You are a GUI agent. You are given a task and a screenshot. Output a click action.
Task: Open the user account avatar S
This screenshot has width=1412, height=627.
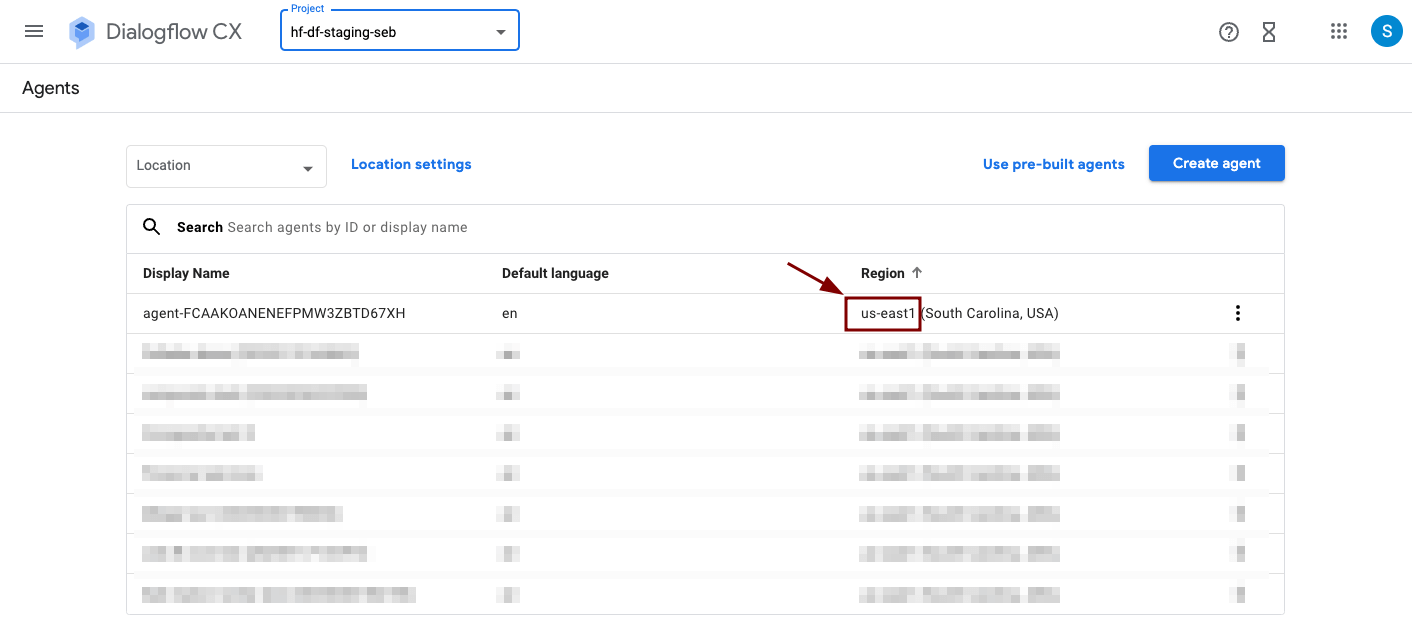(1386, 31)
